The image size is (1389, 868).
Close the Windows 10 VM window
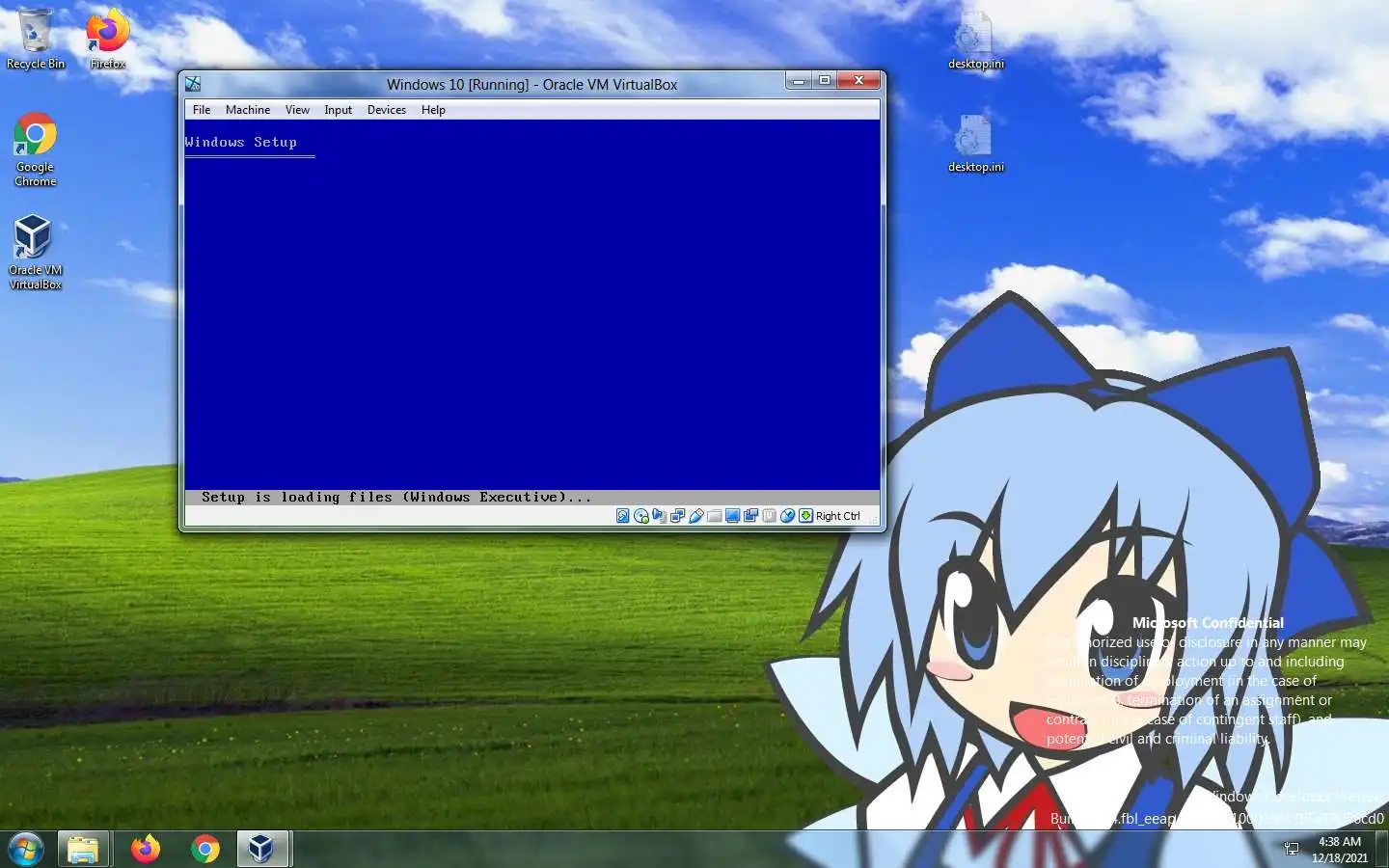(x=858, y=81)
